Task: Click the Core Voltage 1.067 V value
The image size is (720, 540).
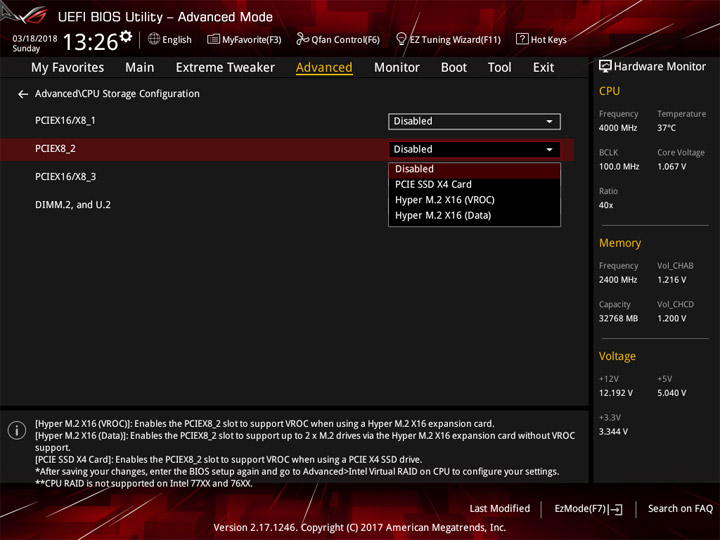Action: click(x=671, y=167)
